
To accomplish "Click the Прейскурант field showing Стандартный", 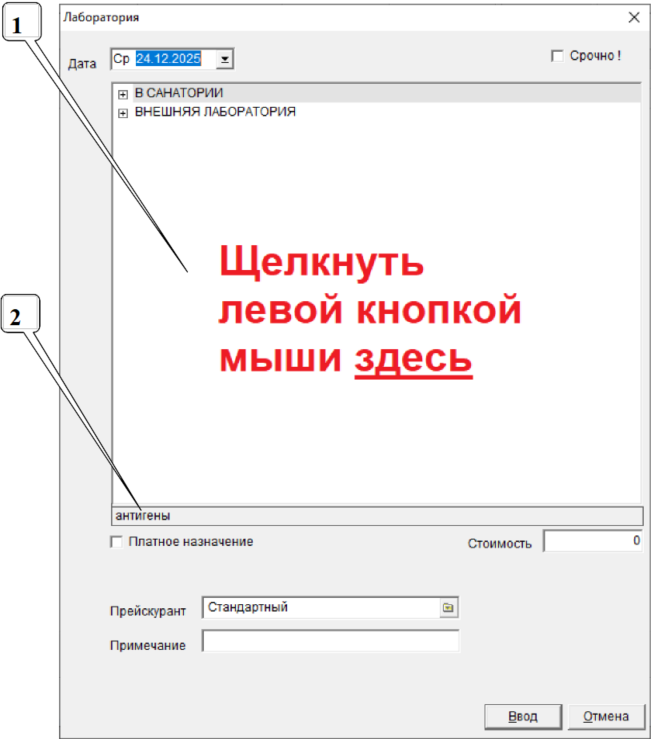I will 320,607.
